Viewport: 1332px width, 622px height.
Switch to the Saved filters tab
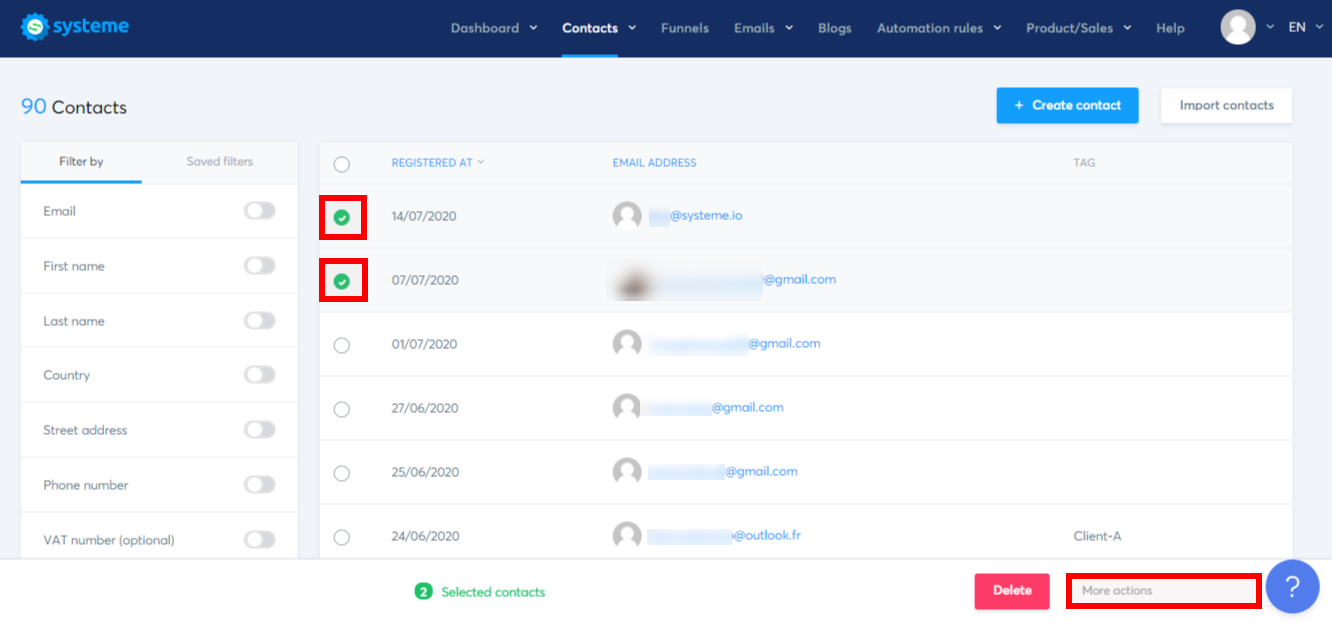tap(219, 162)
